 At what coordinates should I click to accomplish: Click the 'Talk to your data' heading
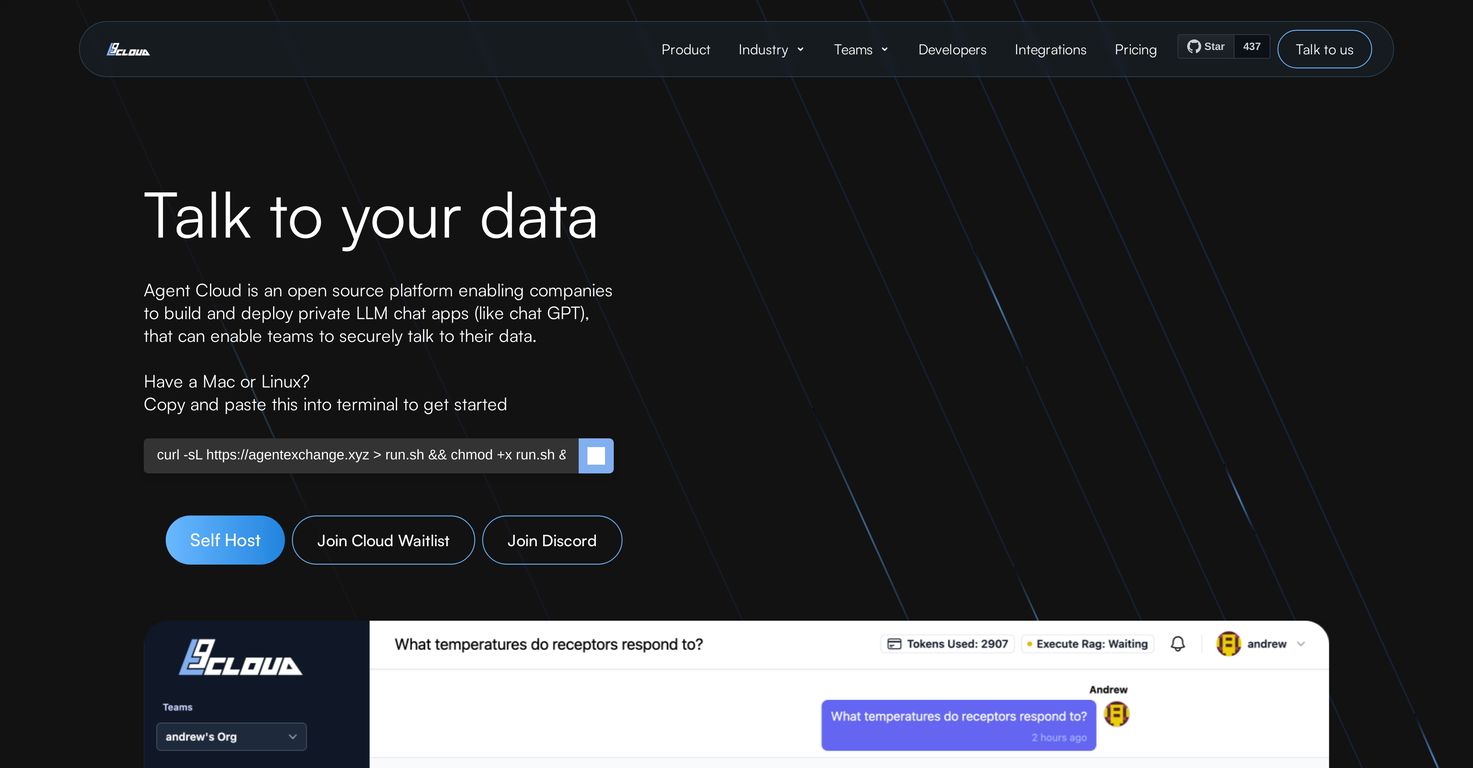(371, 216)
